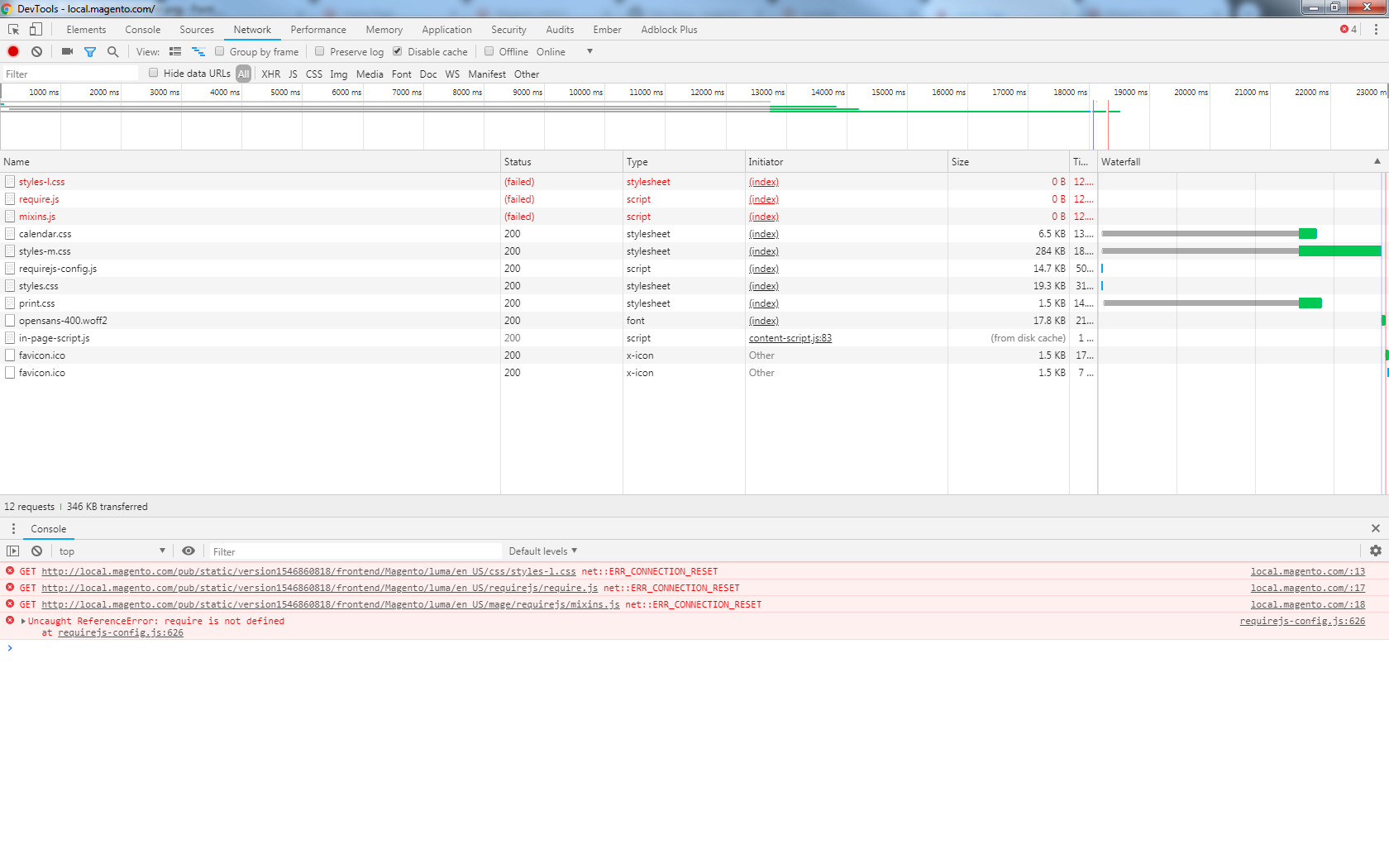Toggle the device toolbar icon

36,29
